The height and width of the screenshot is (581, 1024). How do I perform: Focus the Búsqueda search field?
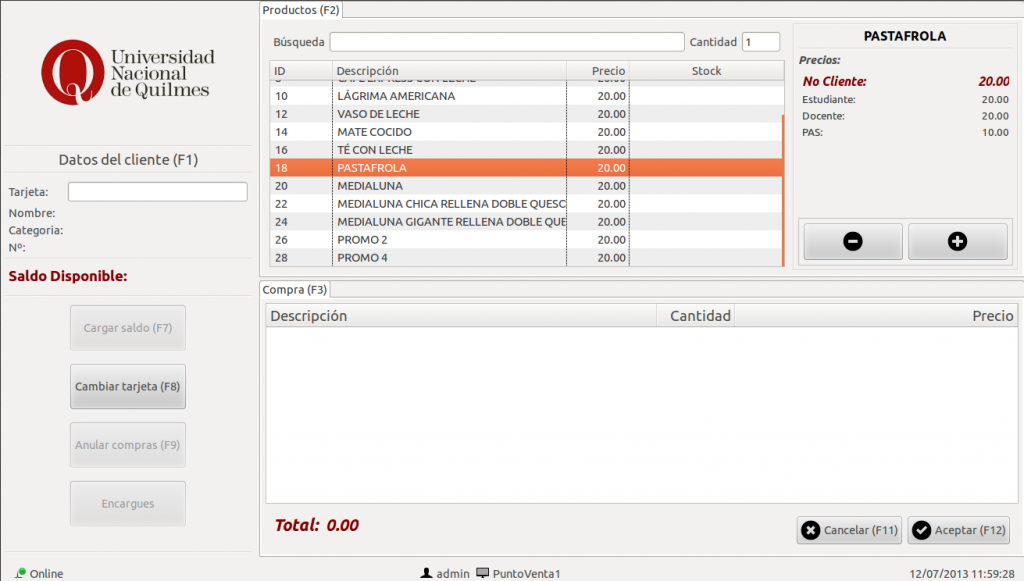pyautogui.click(x=507, y=42)
